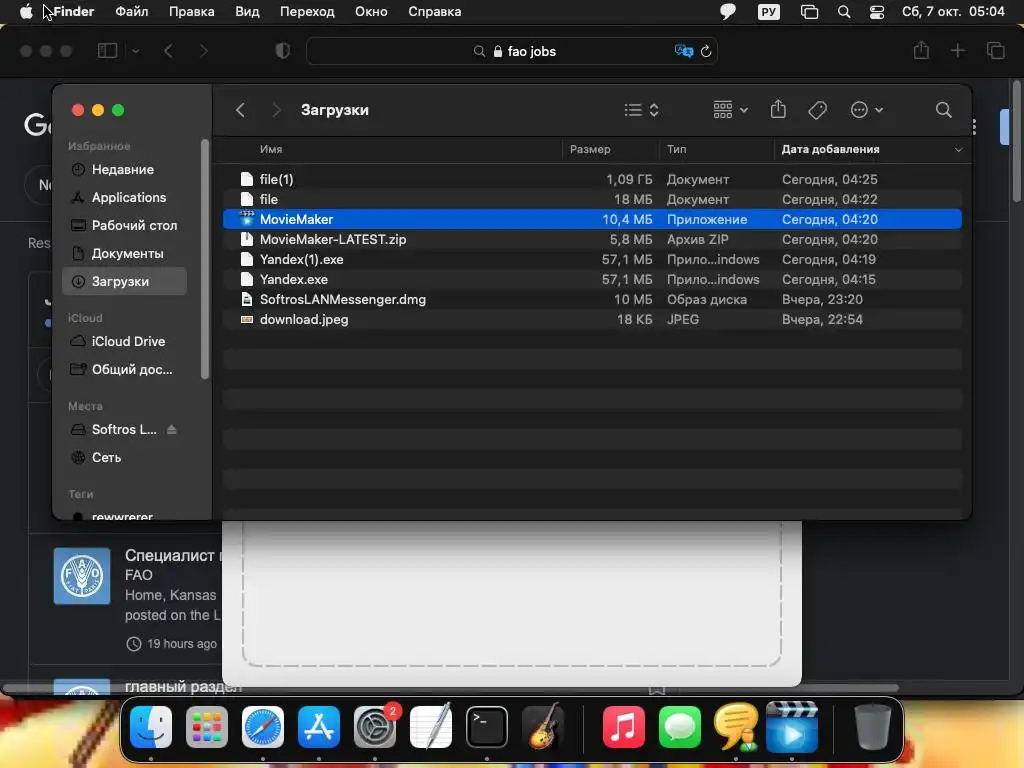Screen dimensions: 1024x768
Task: Open Файл menu
Action: point(131,12)
